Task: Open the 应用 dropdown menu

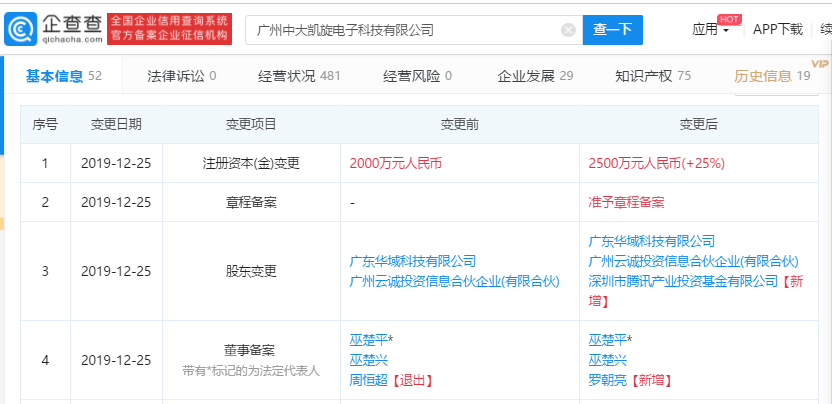Action: coord(710,30)
